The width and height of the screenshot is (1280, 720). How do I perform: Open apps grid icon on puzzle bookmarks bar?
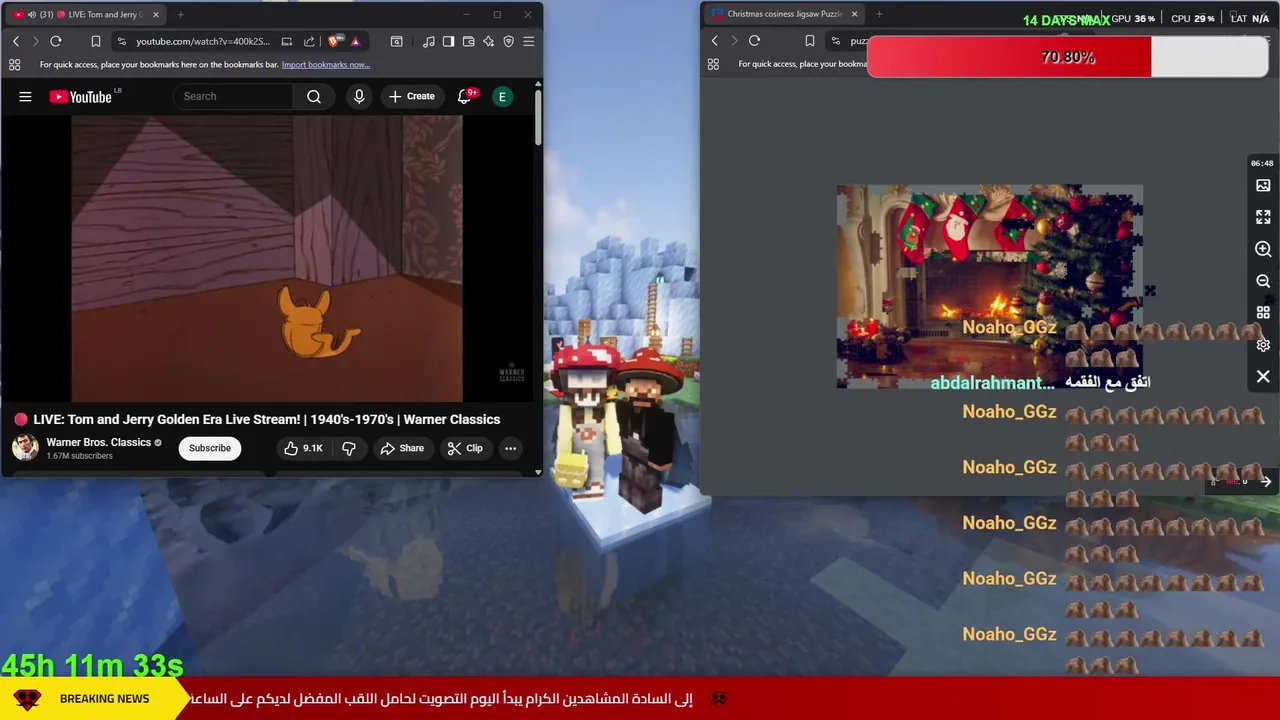(x=713, y=64)
